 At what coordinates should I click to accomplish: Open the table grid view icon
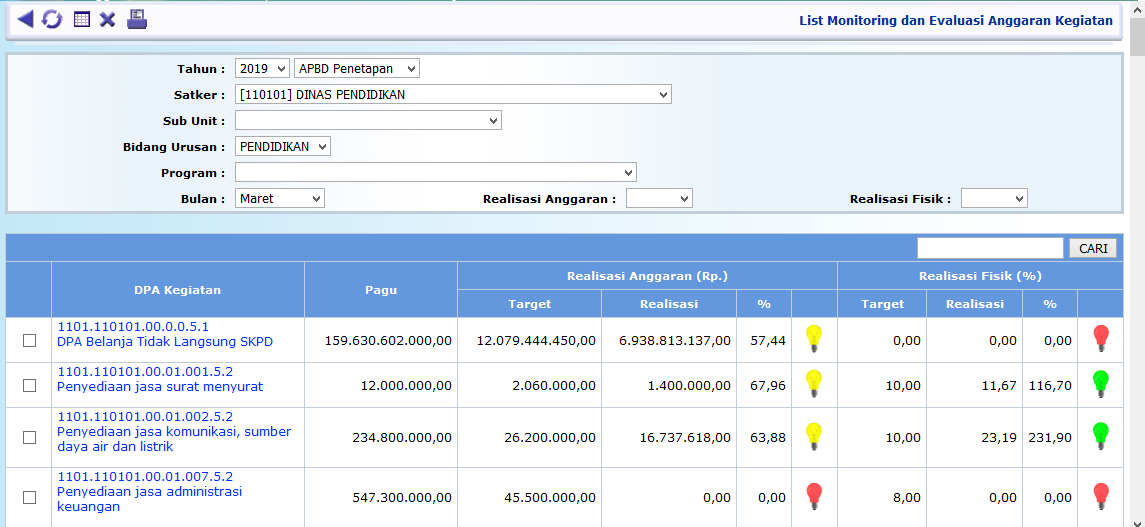coord(82,19)
